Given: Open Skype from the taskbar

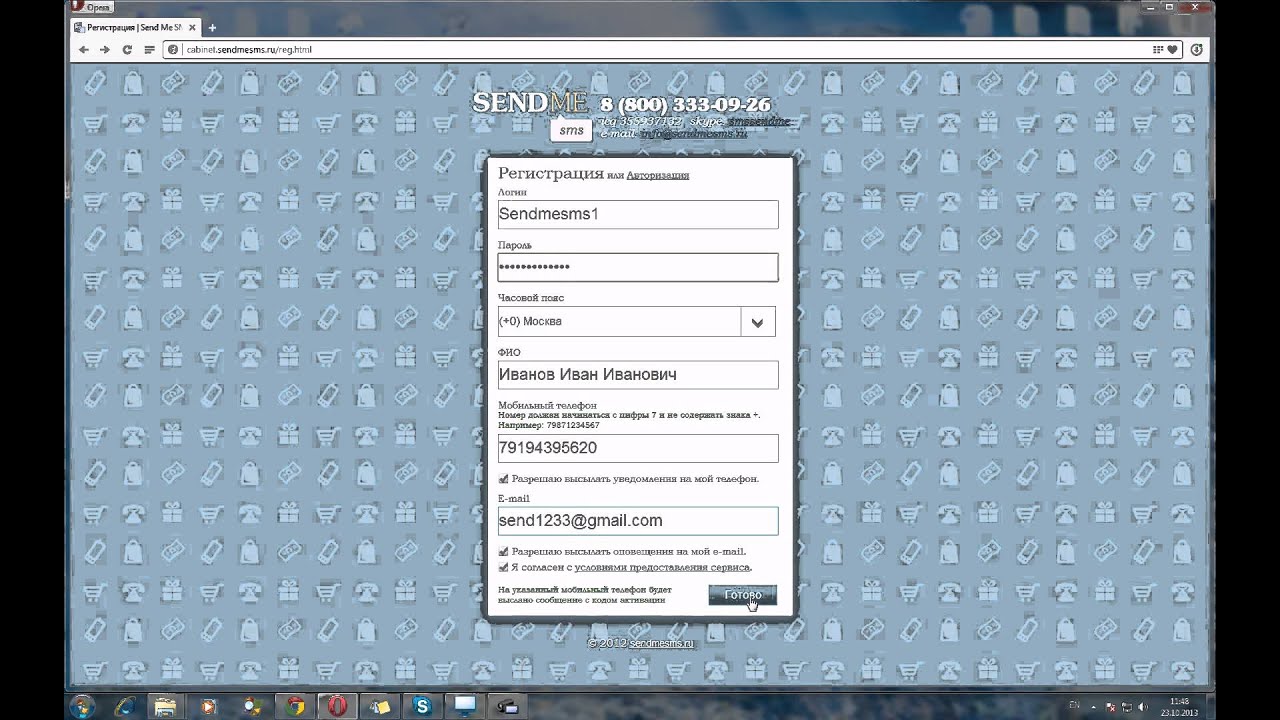Looking at the screenshot, I should click(423, 706).
